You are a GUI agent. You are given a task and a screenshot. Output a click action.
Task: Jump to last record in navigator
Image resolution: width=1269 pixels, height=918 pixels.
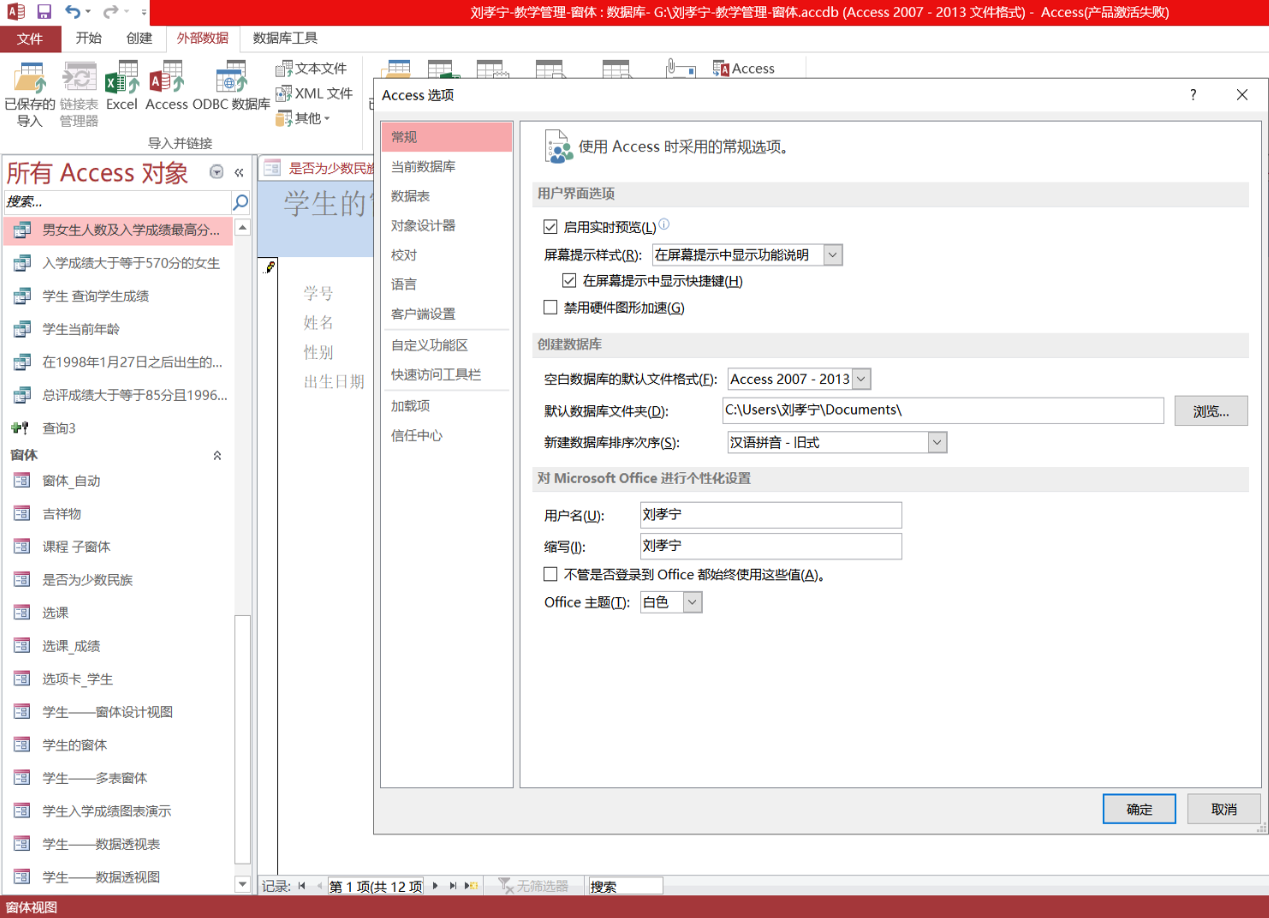[453, 886]
